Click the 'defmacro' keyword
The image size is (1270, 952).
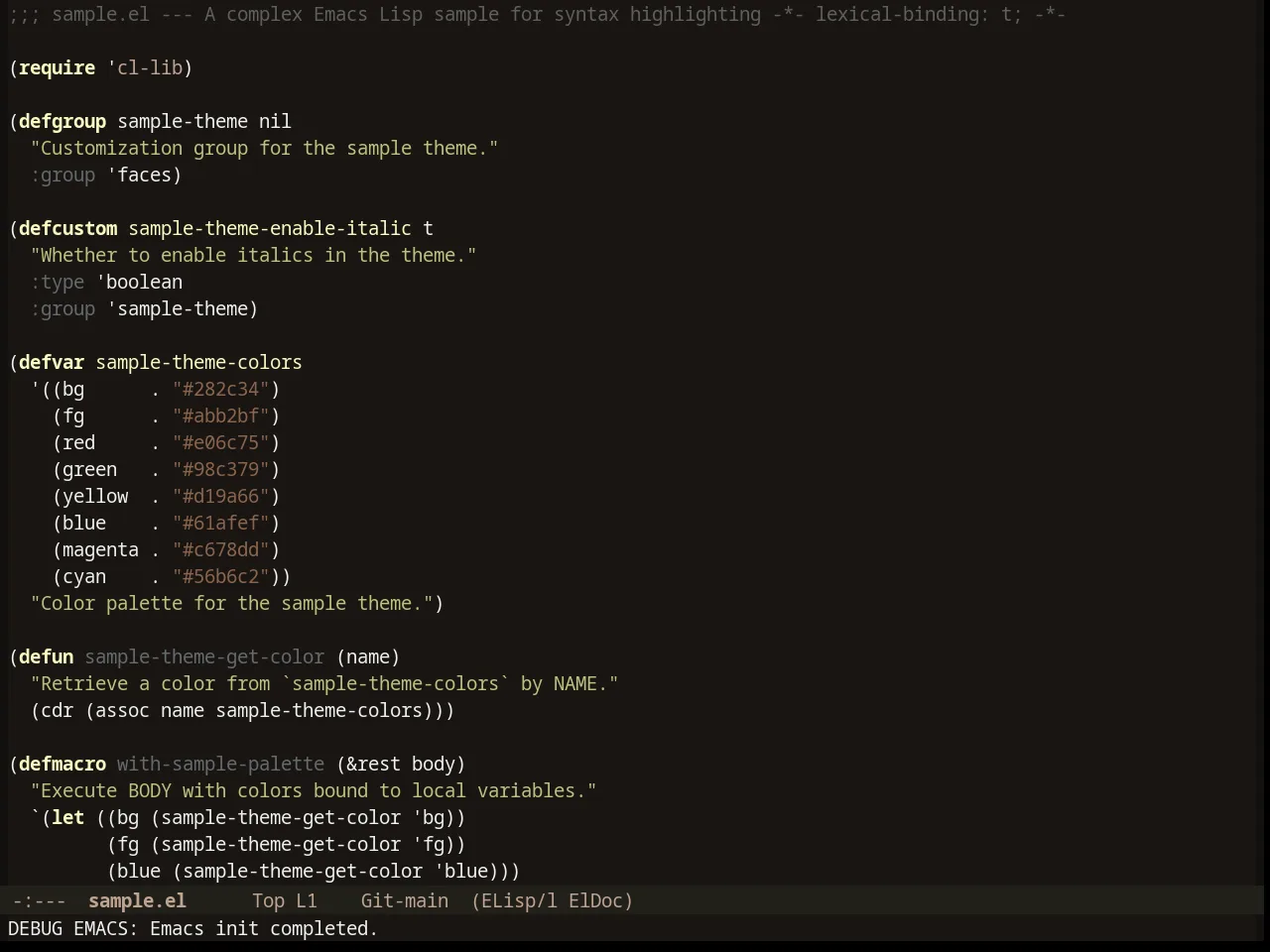[63, 765]
